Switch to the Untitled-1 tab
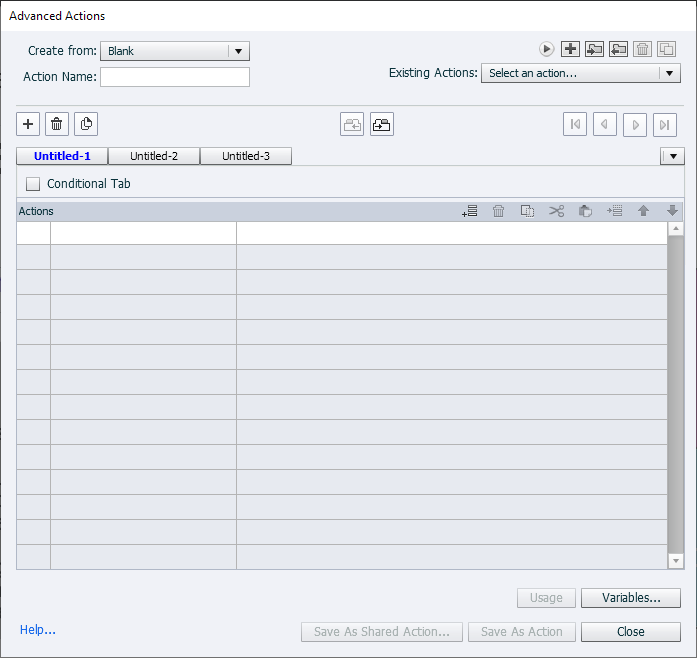The height and width of the screenshot is (658, 697). click(x=62, y=156)
